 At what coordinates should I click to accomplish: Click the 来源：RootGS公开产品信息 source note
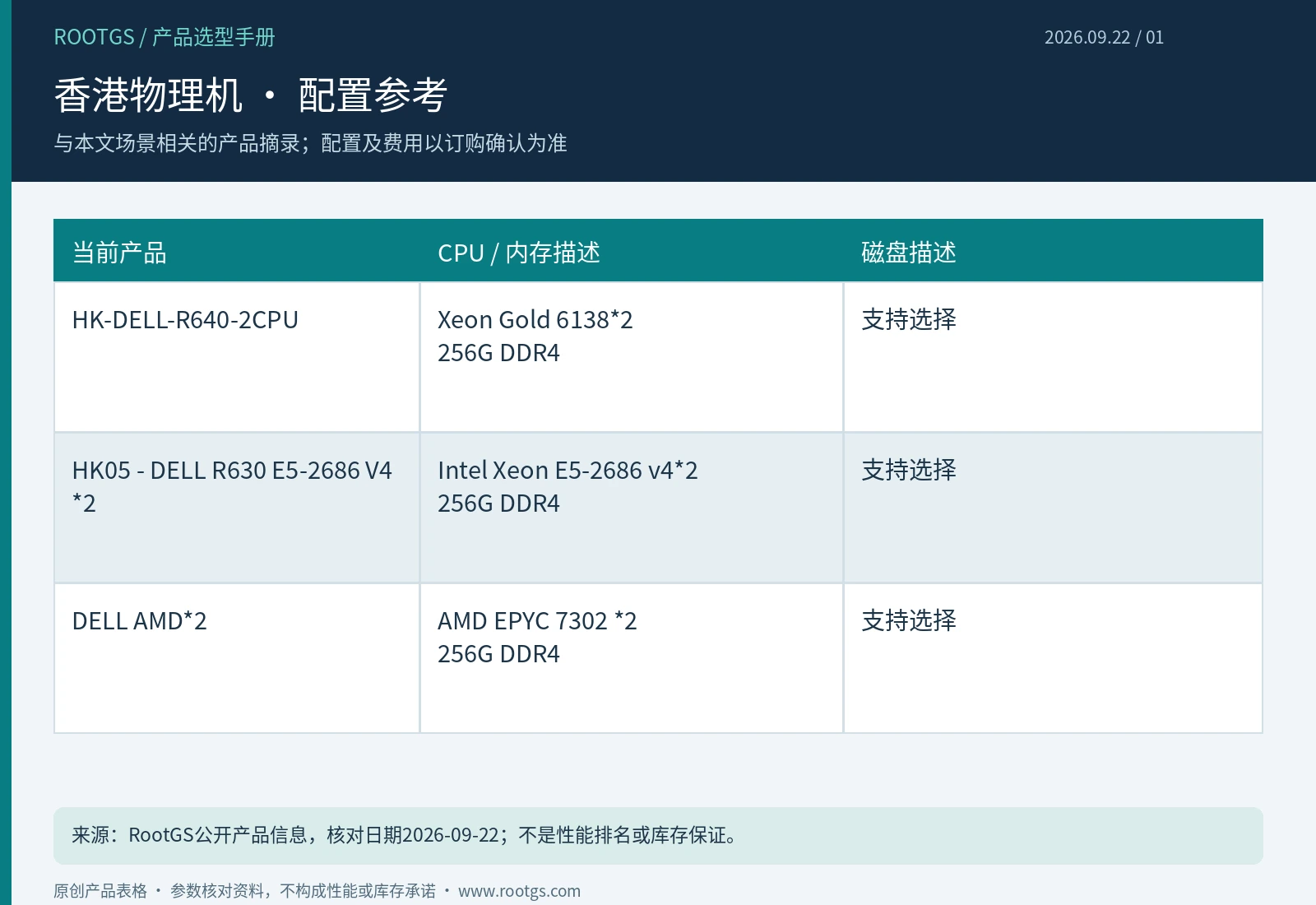tap(658, 836)
